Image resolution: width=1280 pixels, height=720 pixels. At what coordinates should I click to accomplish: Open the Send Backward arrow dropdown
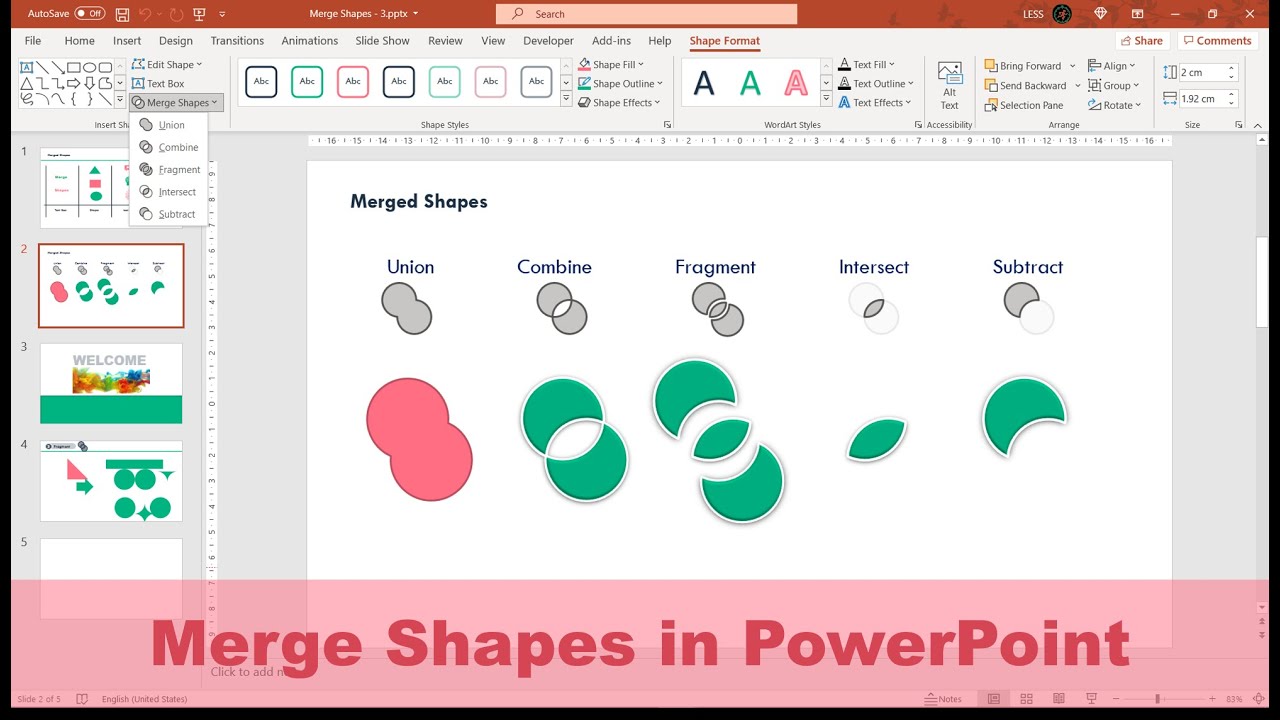click(x=1077, y=86)
